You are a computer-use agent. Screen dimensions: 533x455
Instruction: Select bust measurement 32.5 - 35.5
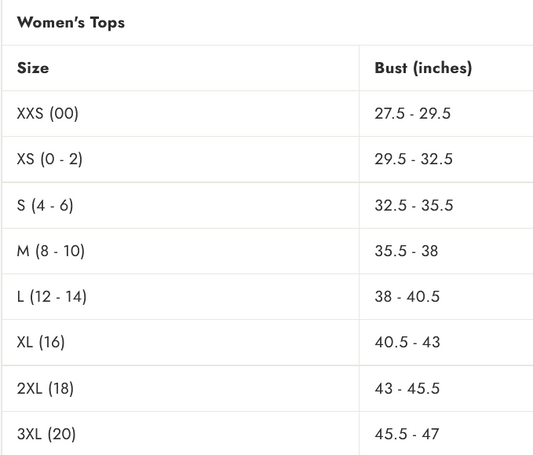pos(414,205)
